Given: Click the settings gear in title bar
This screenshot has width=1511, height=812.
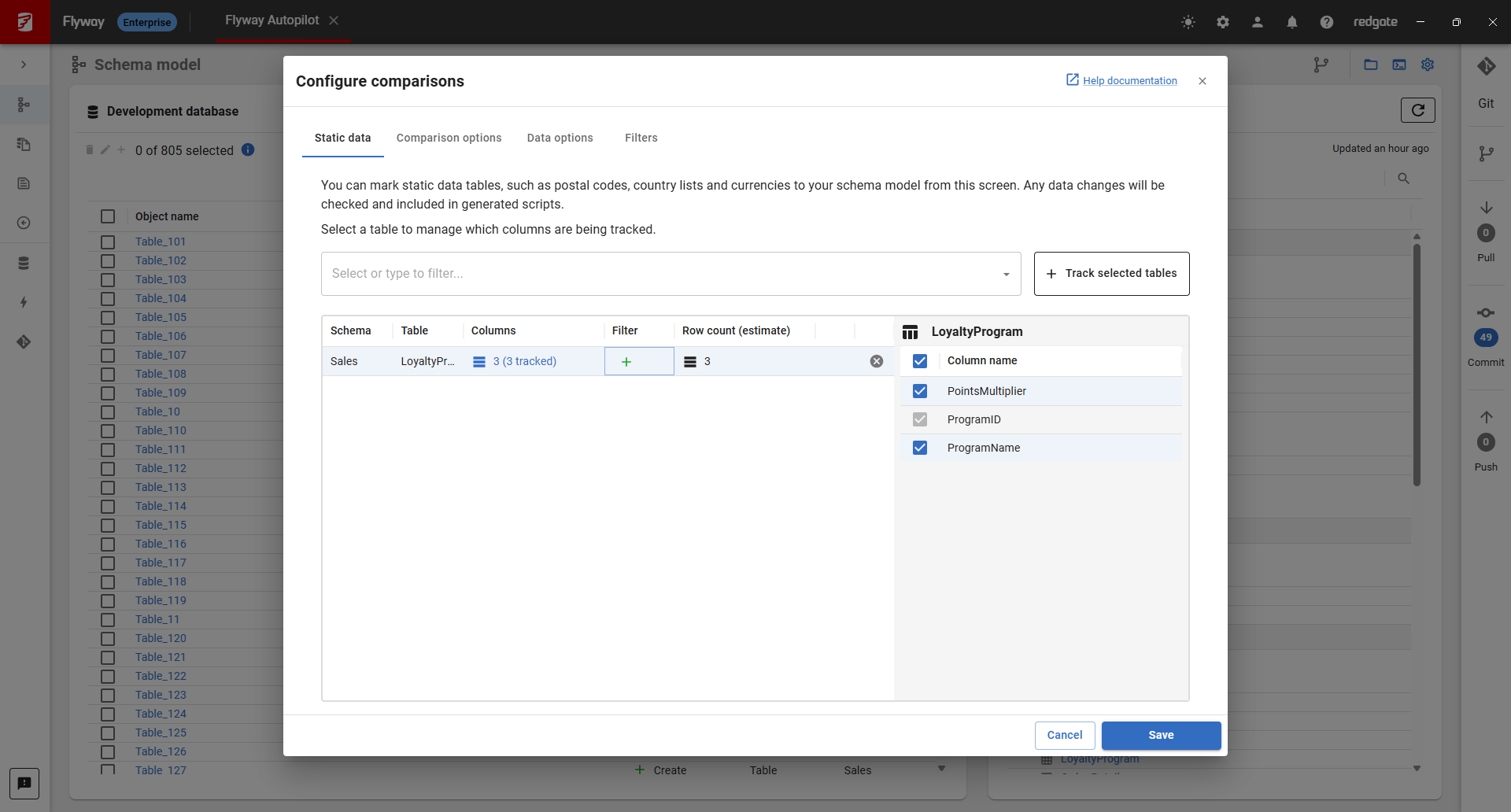Looking at the screenshot, I should 1222,22.
